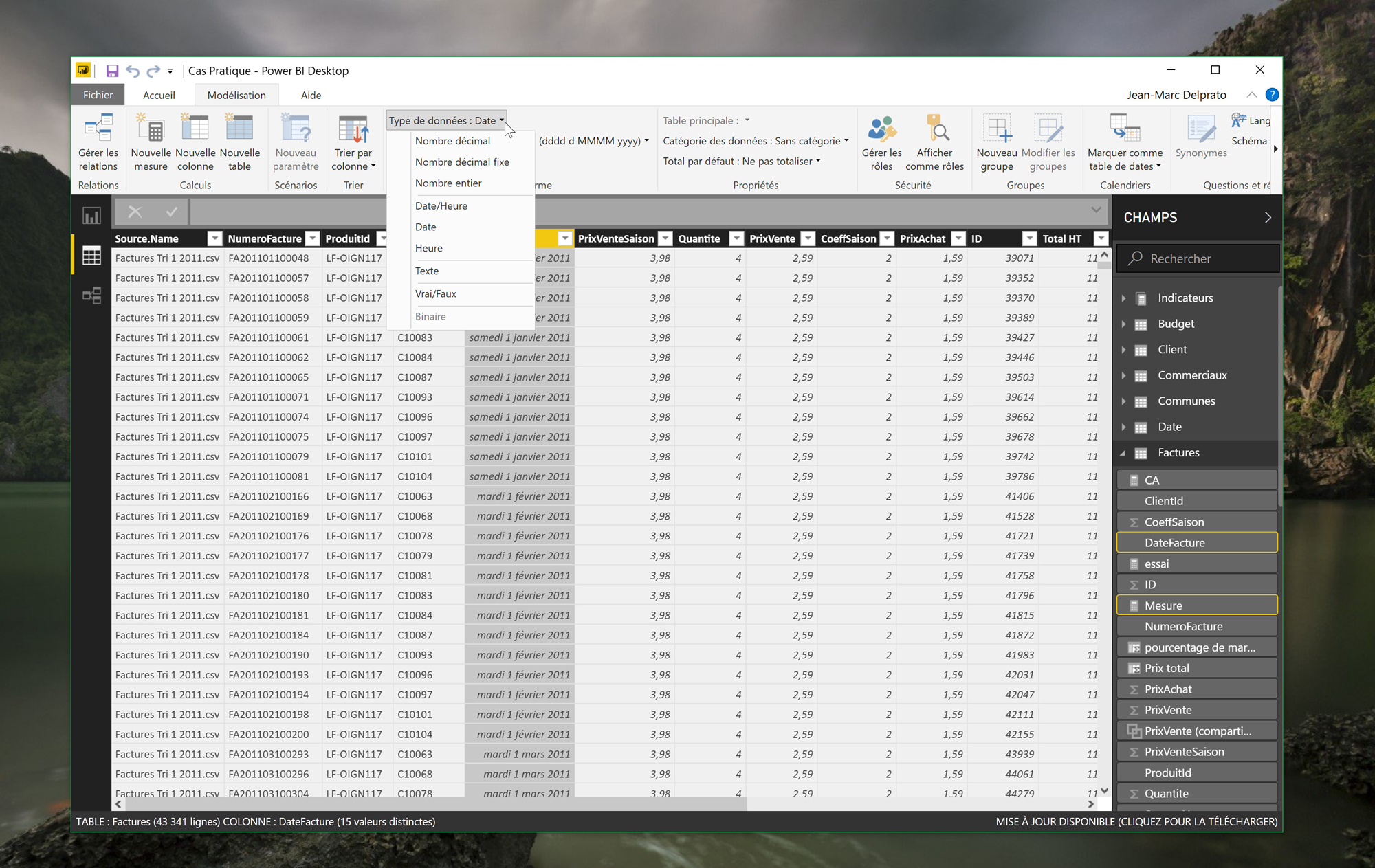Expand the Client table fields
1375x868 pixels.
coord(1125,349)
